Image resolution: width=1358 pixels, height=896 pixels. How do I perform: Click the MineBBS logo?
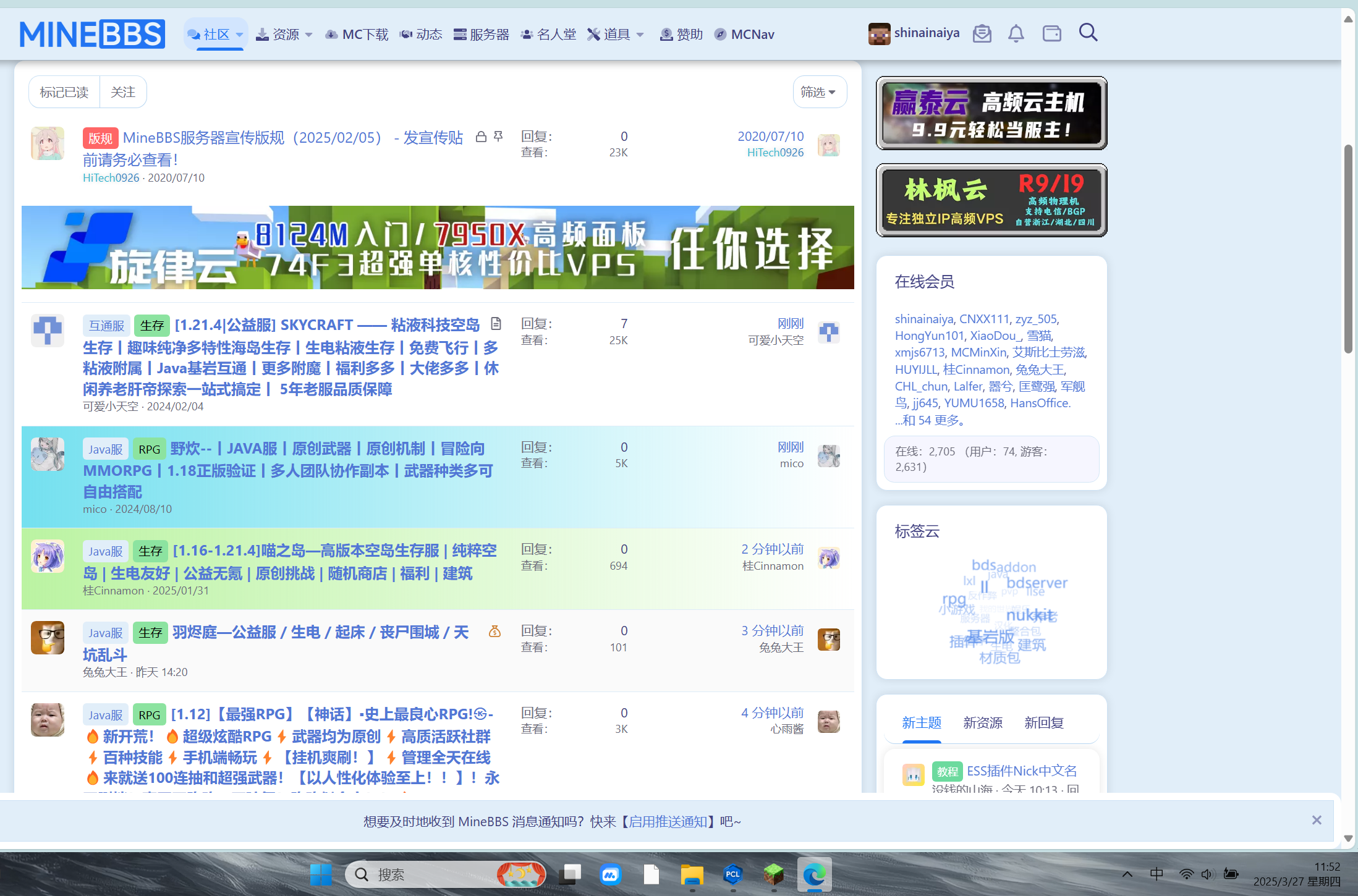pyautogui.click(x=92, y=34)
